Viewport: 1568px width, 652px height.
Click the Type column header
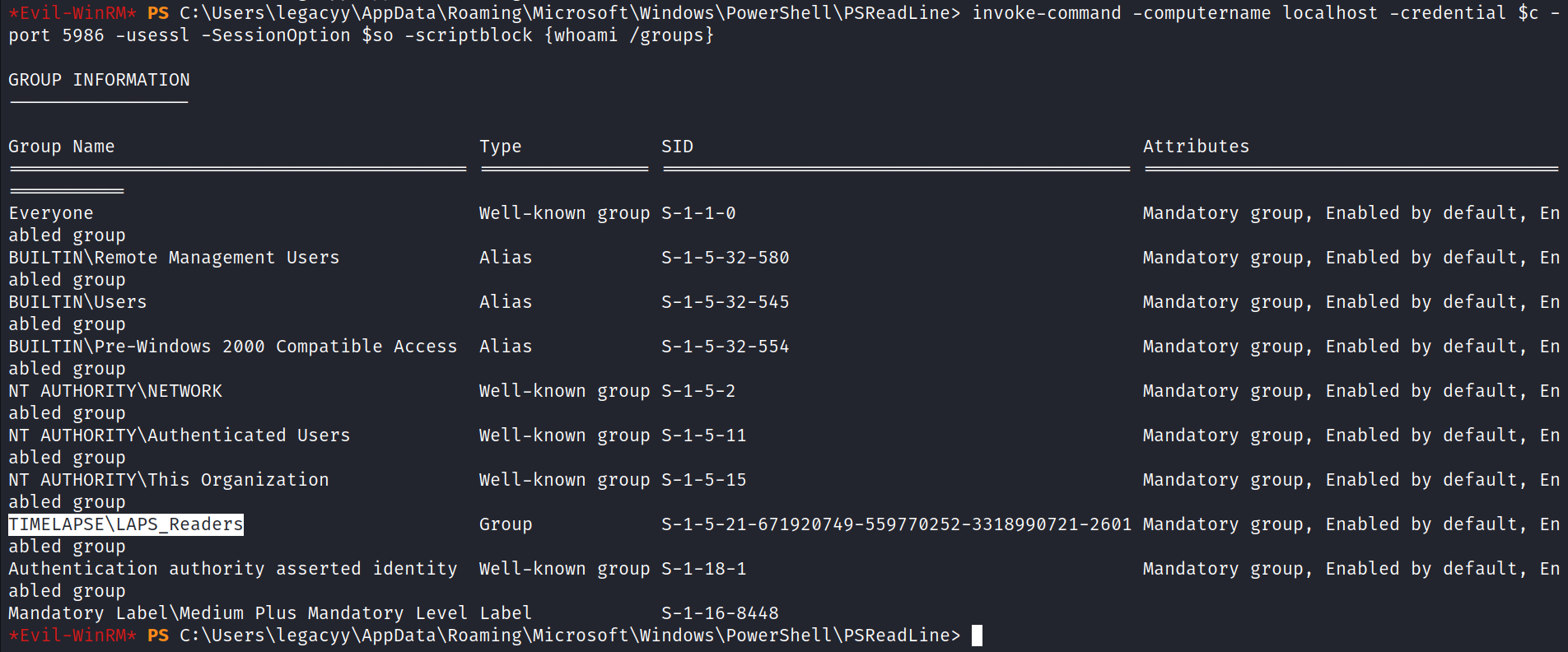point(500,147)
